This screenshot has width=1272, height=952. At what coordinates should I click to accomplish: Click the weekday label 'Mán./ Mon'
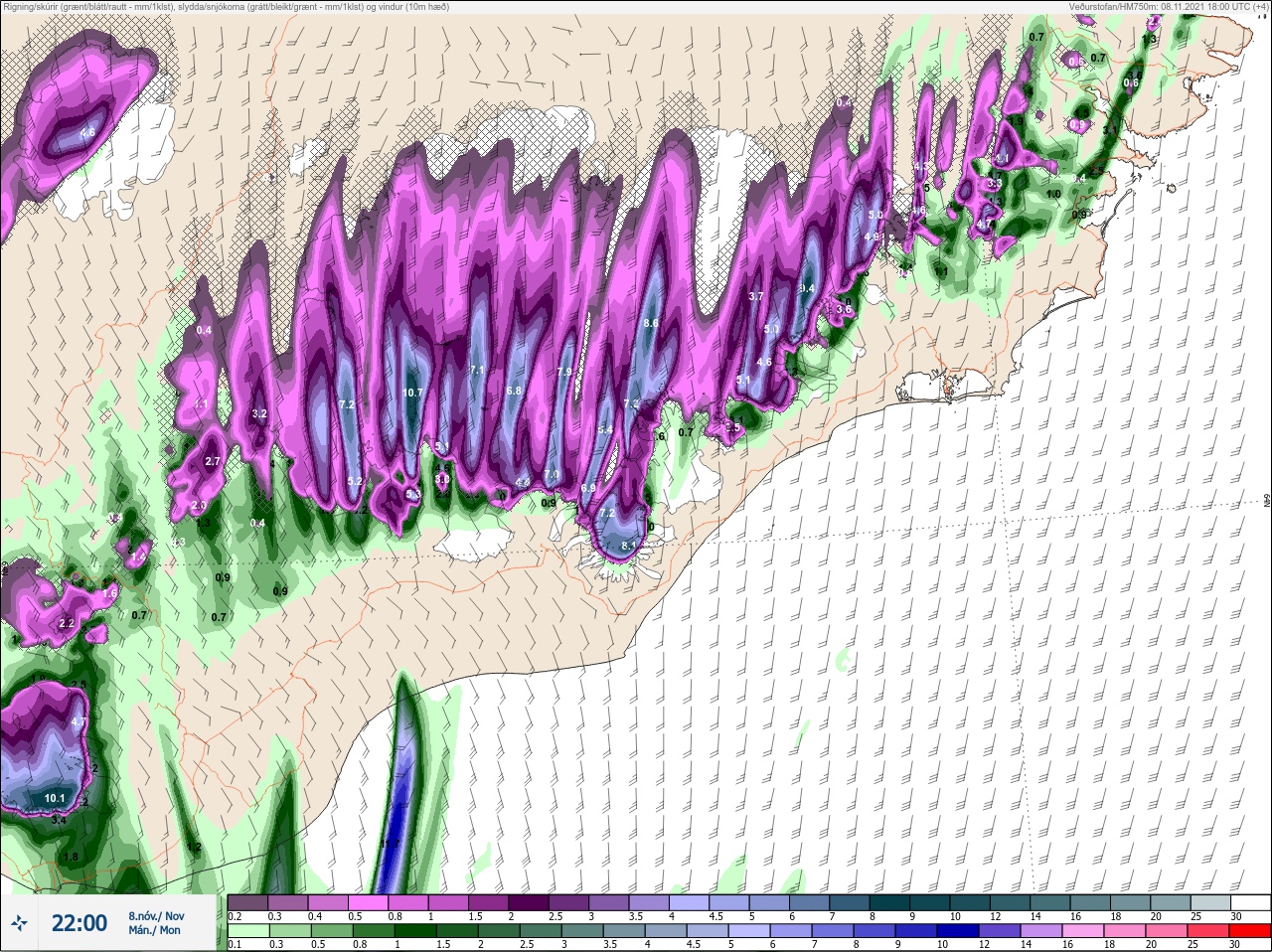154,930
